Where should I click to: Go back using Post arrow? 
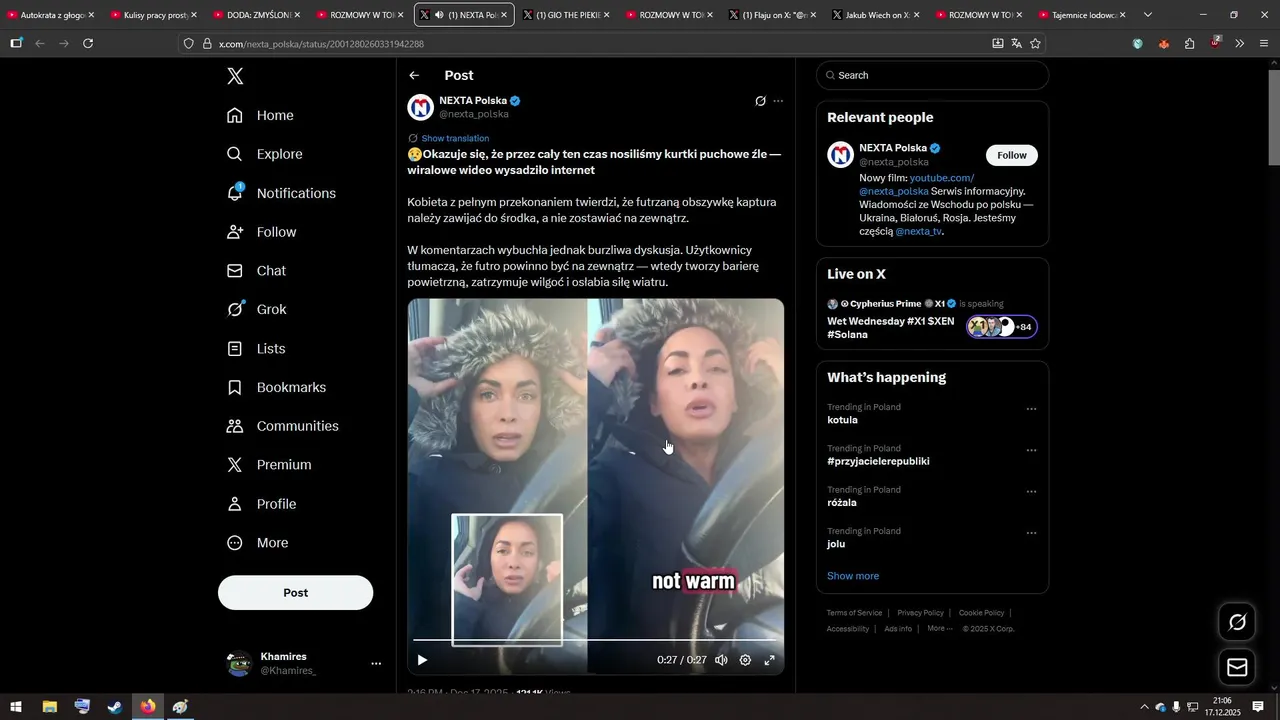click(414, 75)
